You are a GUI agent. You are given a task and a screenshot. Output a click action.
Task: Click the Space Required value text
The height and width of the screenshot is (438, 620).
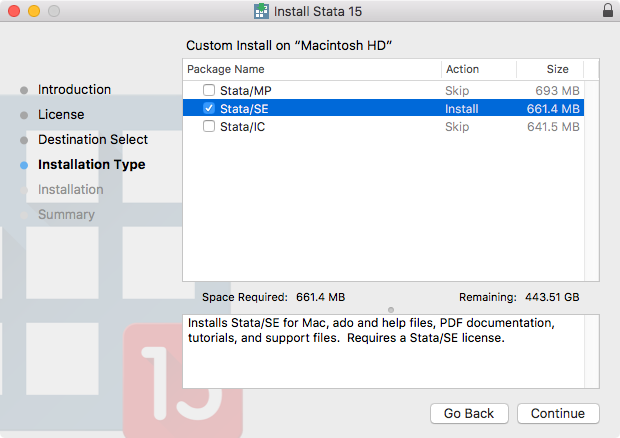pyautogui.click(x=320, y=297)
